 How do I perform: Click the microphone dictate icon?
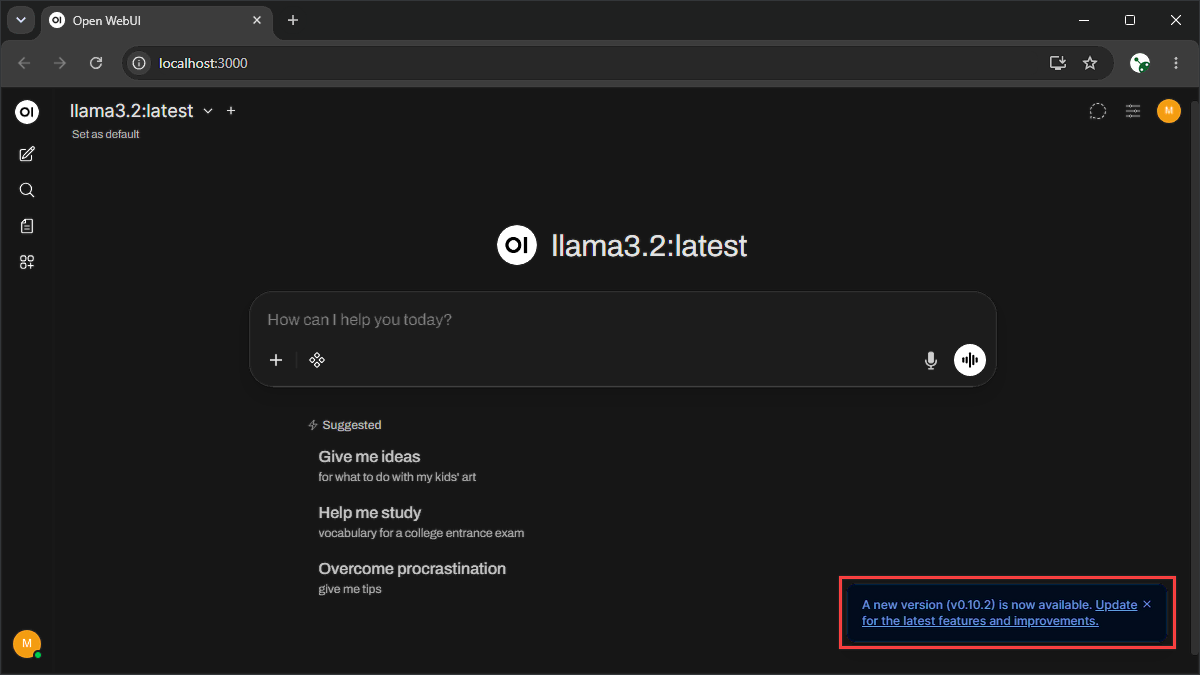pyautogui.click(x=931, y=360)
